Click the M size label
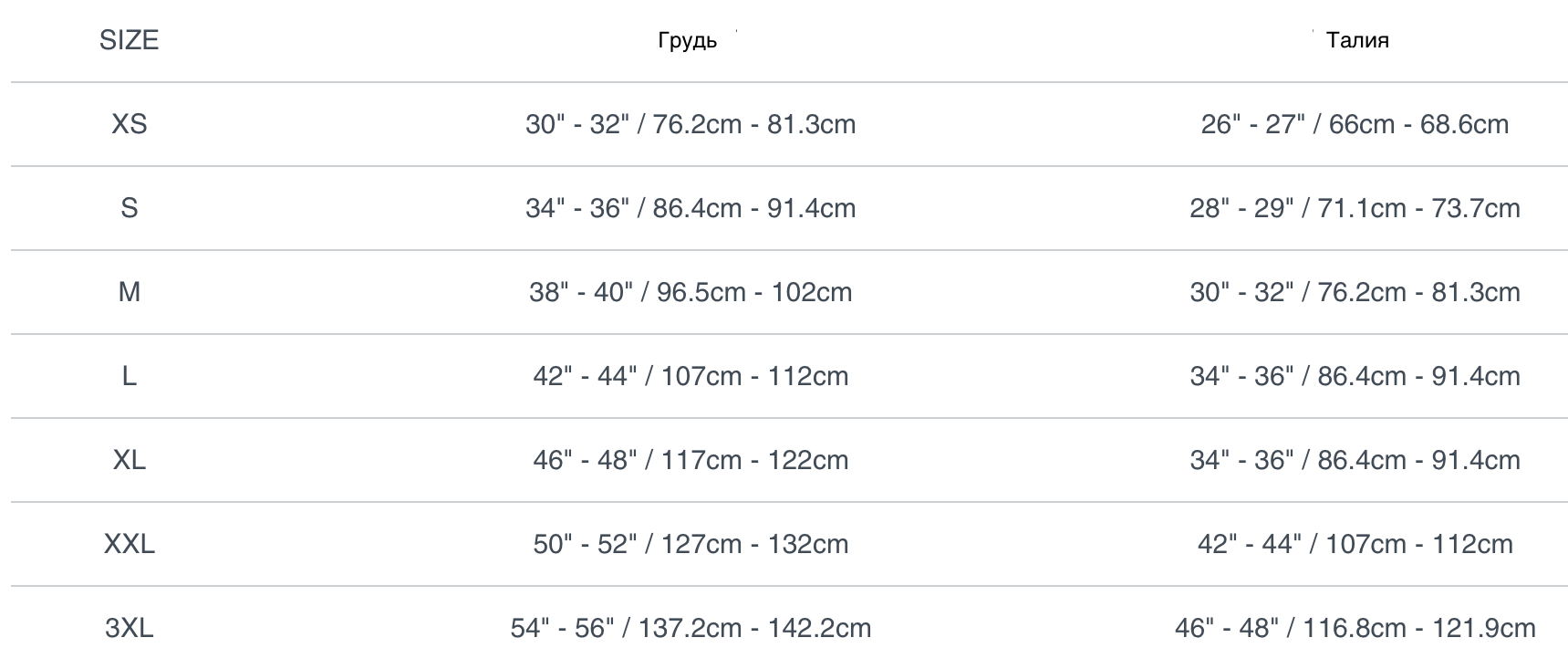1568x669 pixels. click(129, 292)
